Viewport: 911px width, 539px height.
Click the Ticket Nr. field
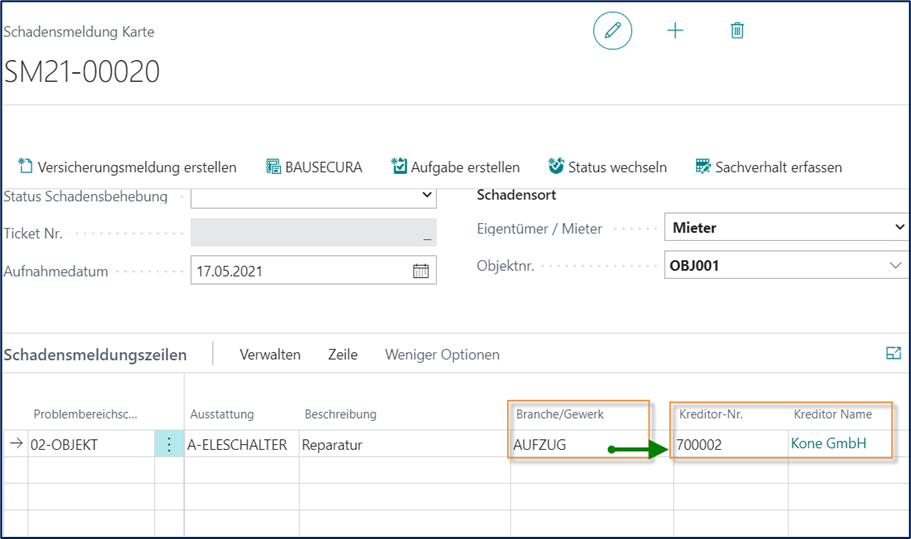312,233
